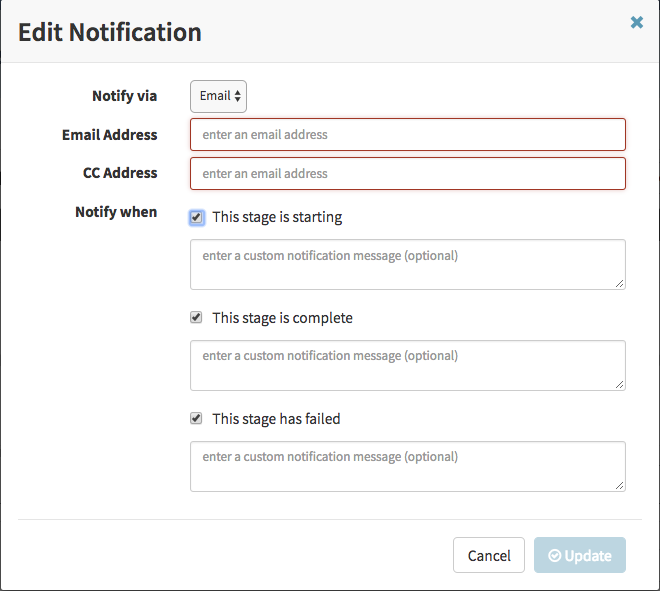Click resize handle of complete message textarea
The image size is (660, 591).
[x=620, y=385]
